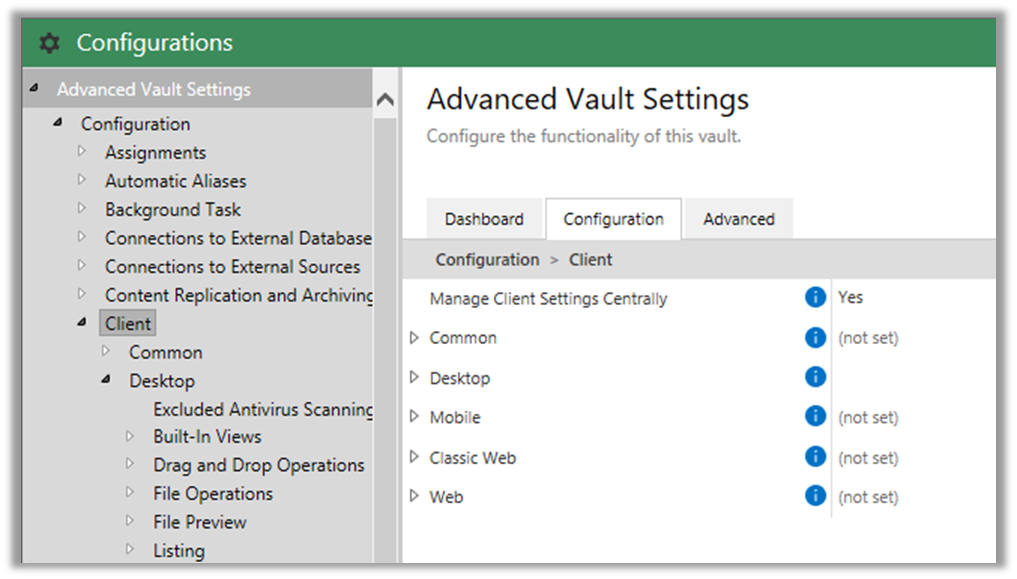View info for the Mobile setting
Viewport: 1017px width, 579px height.
pyautogui.click(x=815, y=416)
